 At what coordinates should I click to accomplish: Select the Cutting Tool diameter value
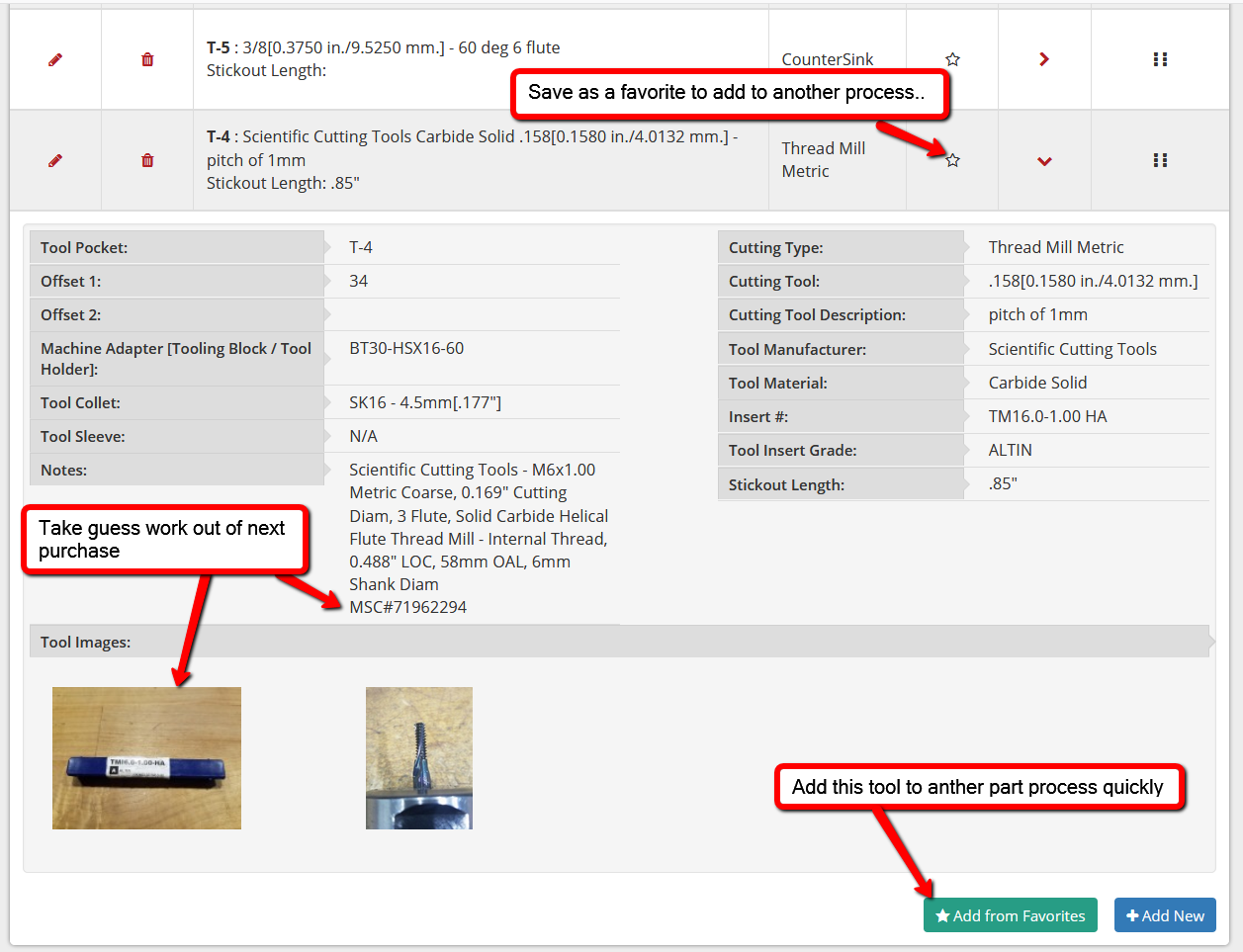tap(1093, 281)
